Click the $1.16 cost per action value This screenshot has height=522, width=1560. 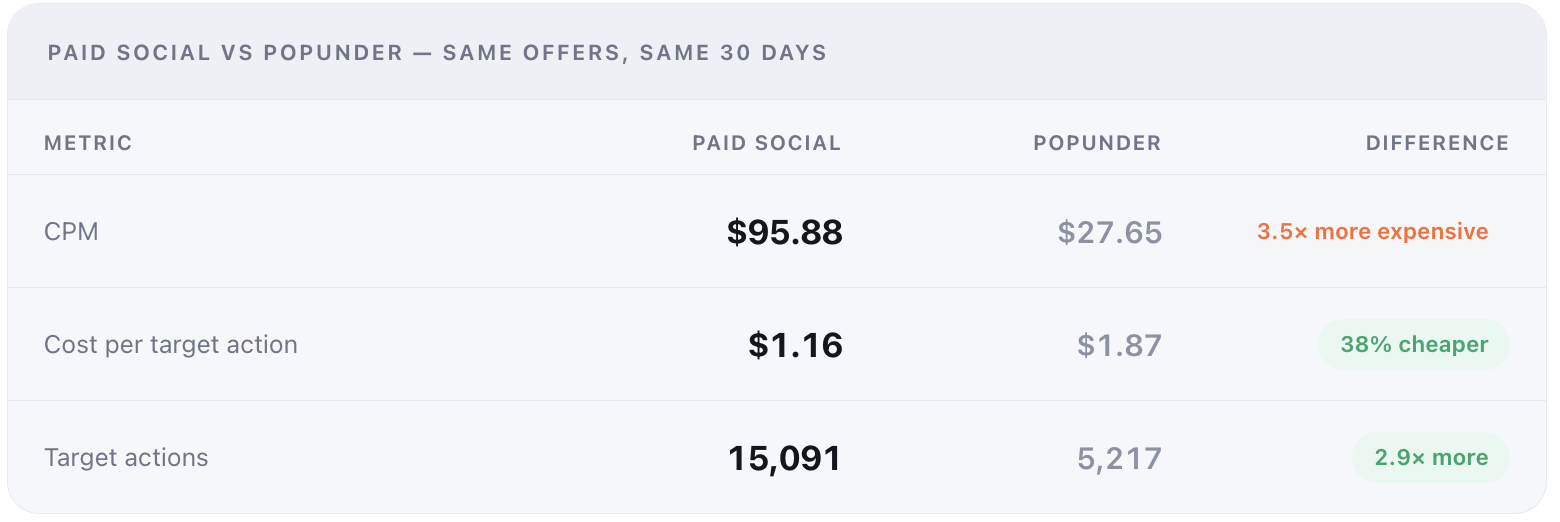pyautogui.click(x=796, y=345)
